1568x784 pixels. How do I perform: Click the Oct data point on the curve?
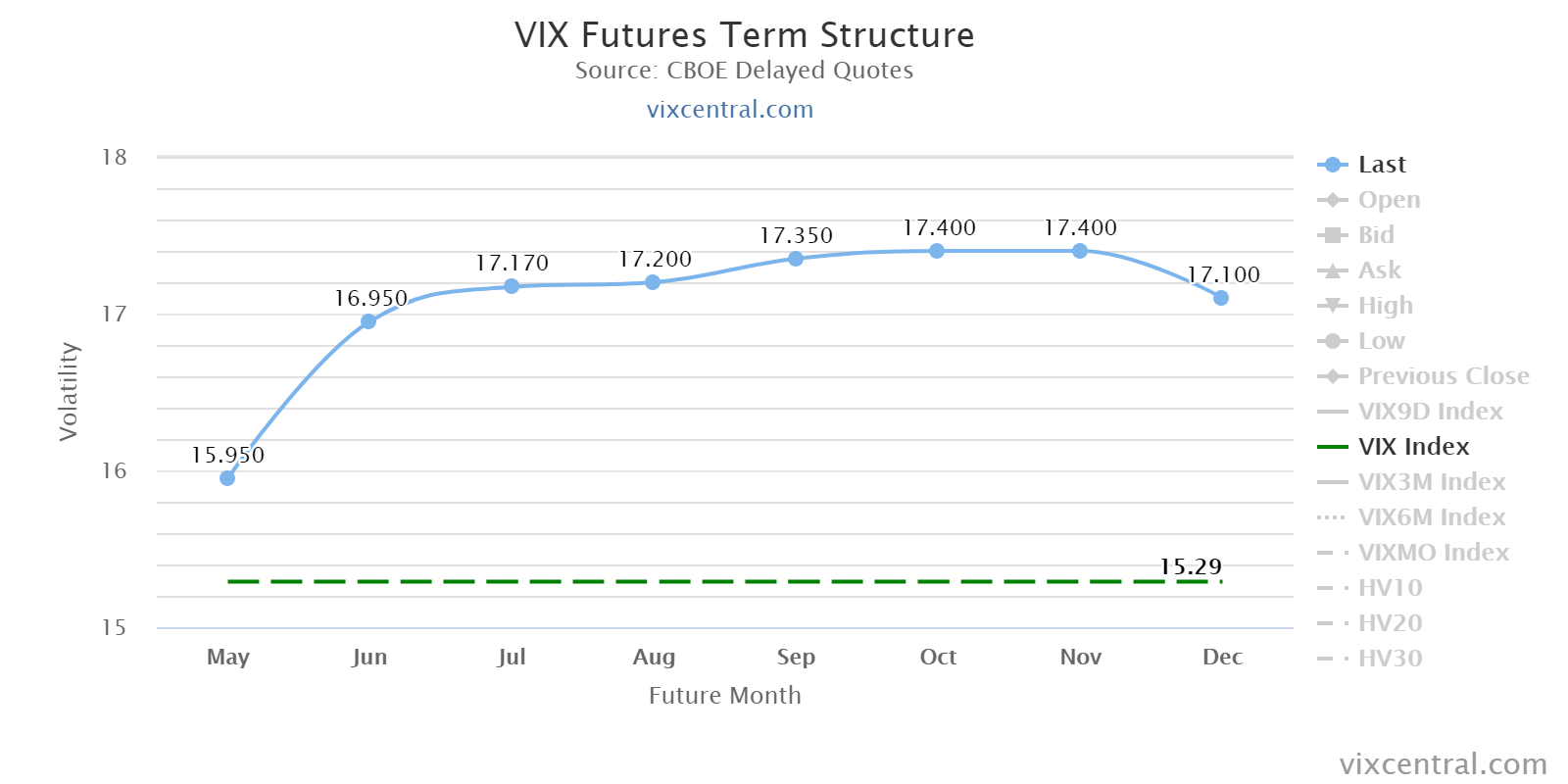click(937, 251)
